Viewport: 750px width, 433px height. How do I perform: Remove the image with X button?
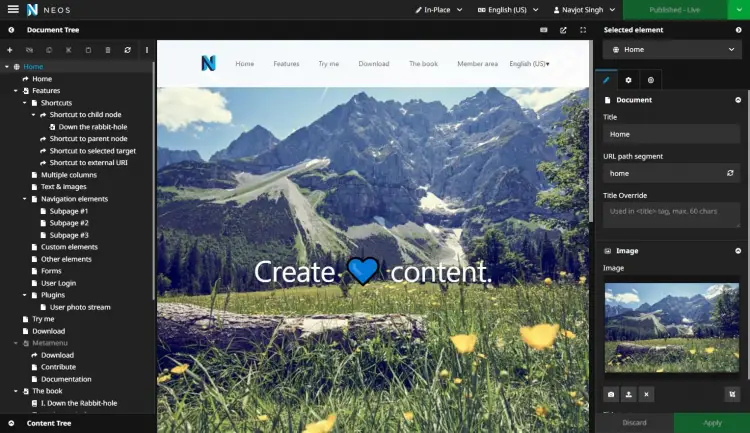pyautogui.click(x=646, y=394)
